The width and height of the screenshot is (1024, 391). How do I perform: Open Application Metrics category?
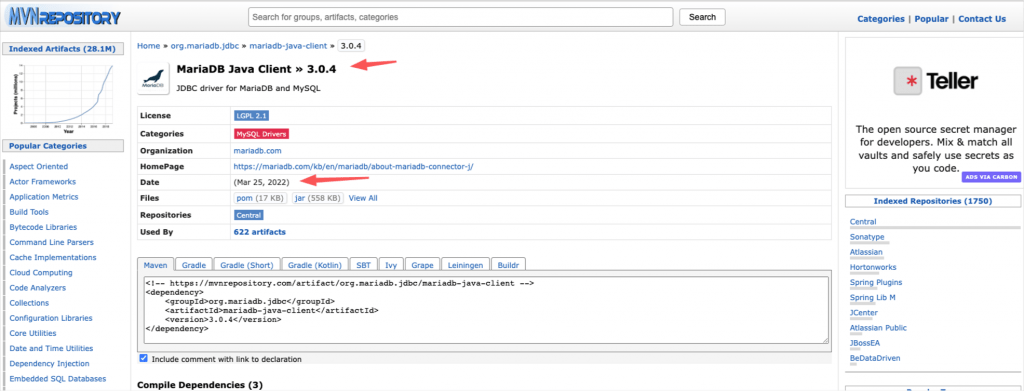[x=44, y=196]
